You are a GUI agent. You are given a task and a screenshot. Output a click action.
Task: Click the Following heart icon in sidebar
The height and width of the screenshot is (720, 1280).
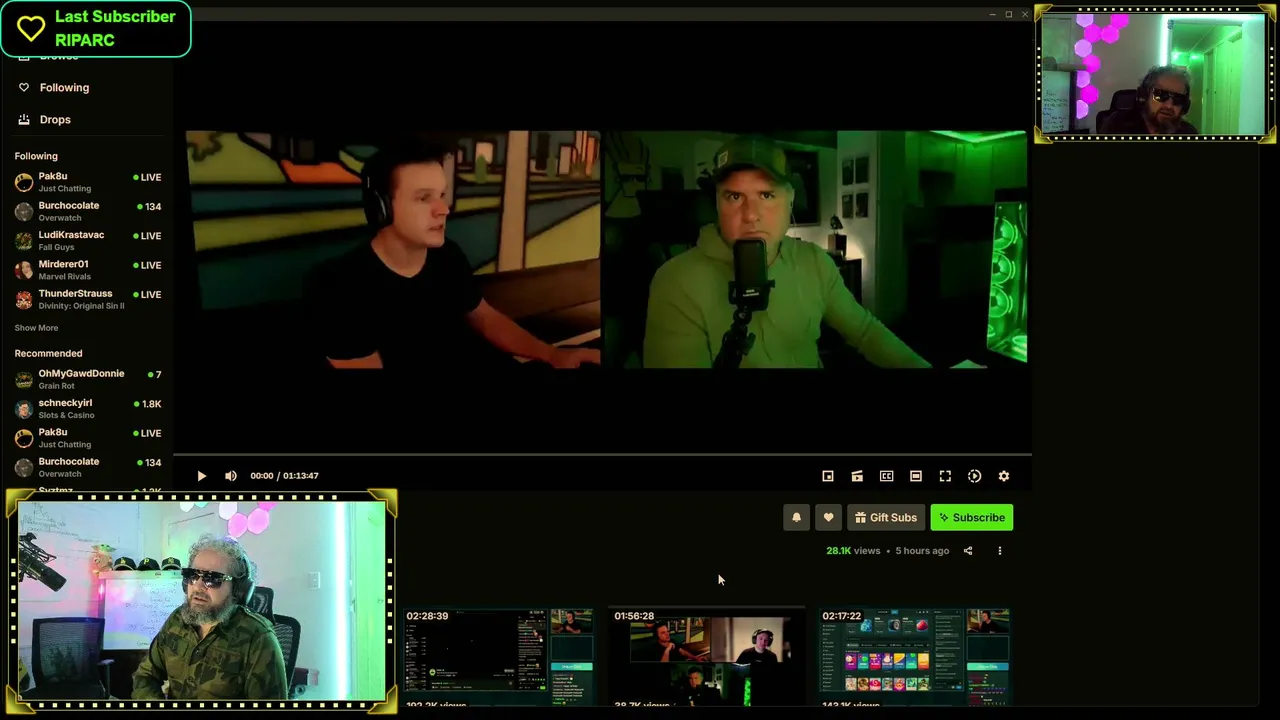[x=24, y=88]
